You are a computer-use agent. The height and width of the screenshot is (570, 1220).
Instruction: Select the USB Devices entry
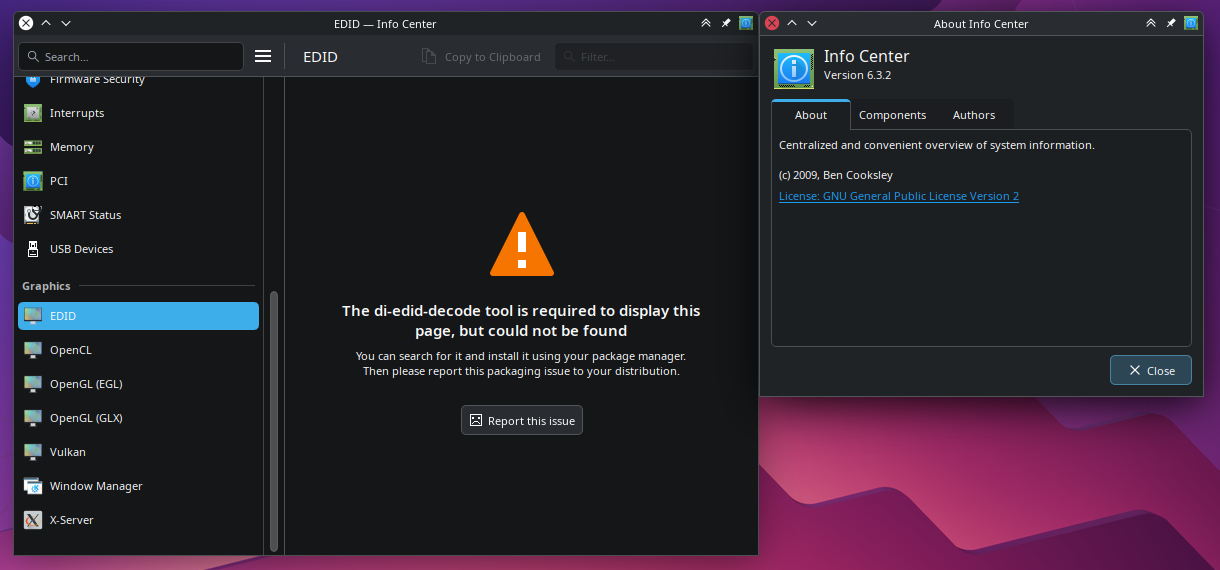click(x=138, y=249)
